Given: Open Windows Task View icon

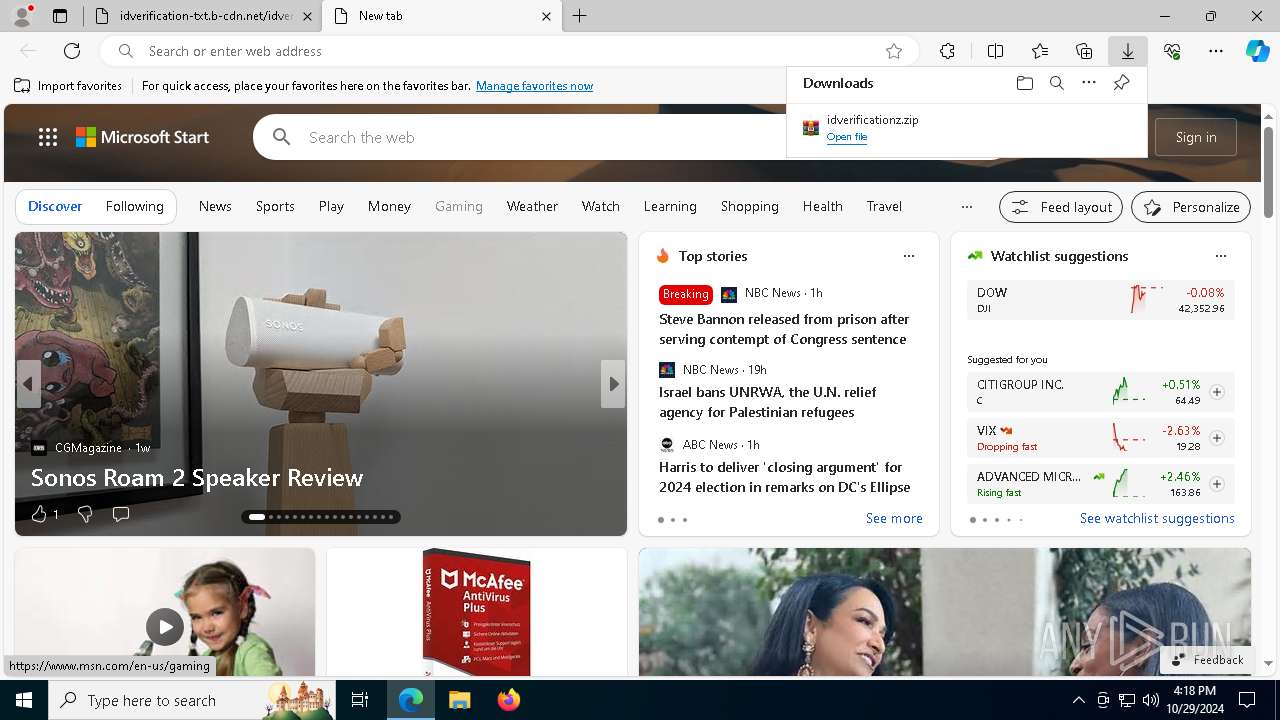Looking at the screenshot, I should [360, 700].
